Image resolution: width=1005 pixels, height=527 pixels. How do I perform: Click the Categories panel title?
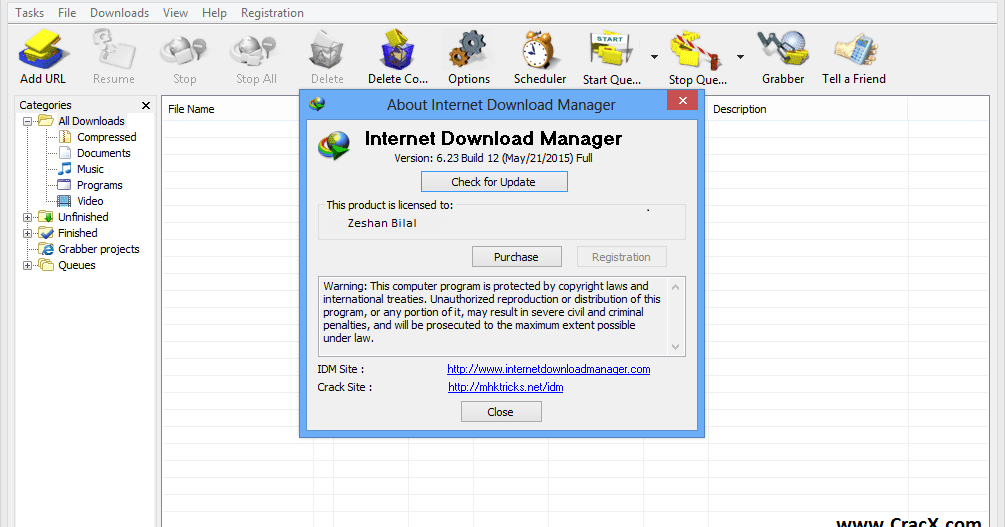46,105
